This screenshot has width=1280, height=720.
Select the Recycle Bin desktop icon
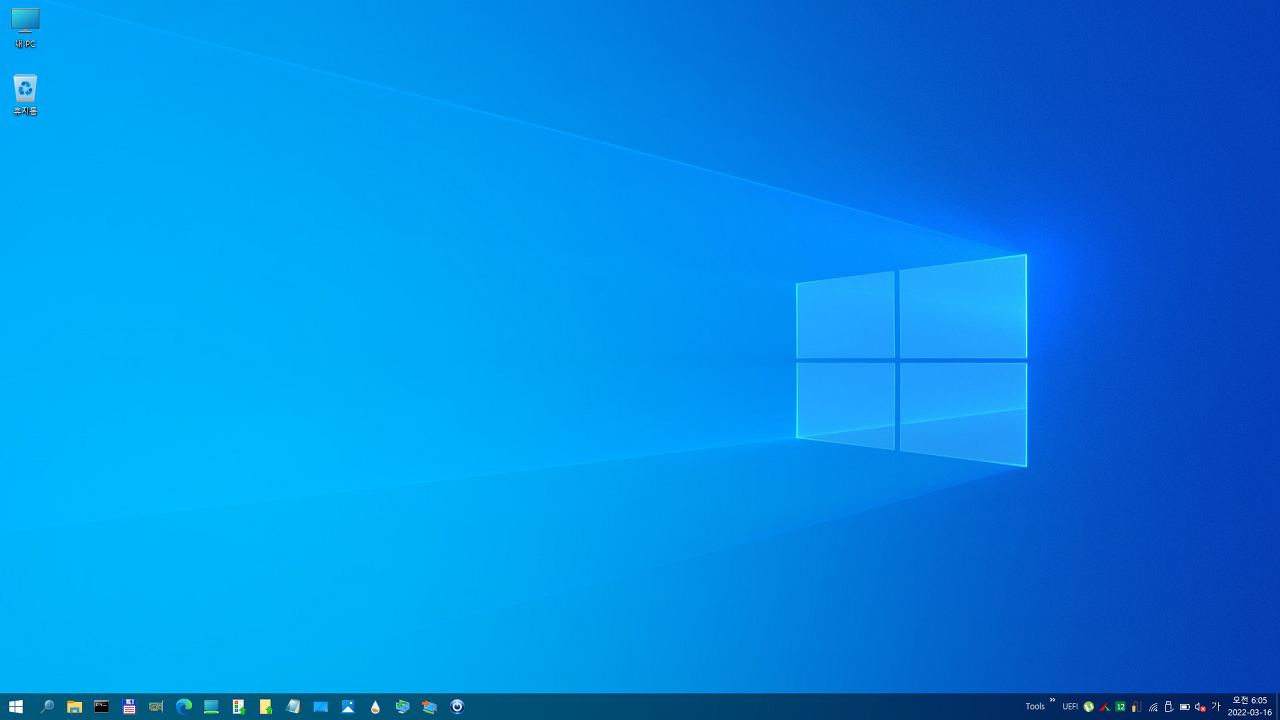(x=25, y=95)
